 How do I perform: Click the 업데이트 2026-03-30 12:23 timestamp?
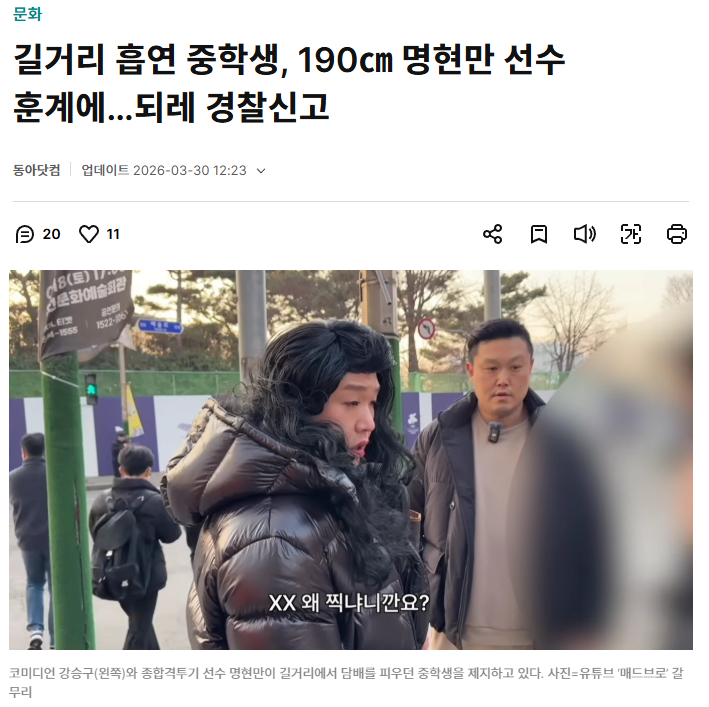tap(164, 170)
